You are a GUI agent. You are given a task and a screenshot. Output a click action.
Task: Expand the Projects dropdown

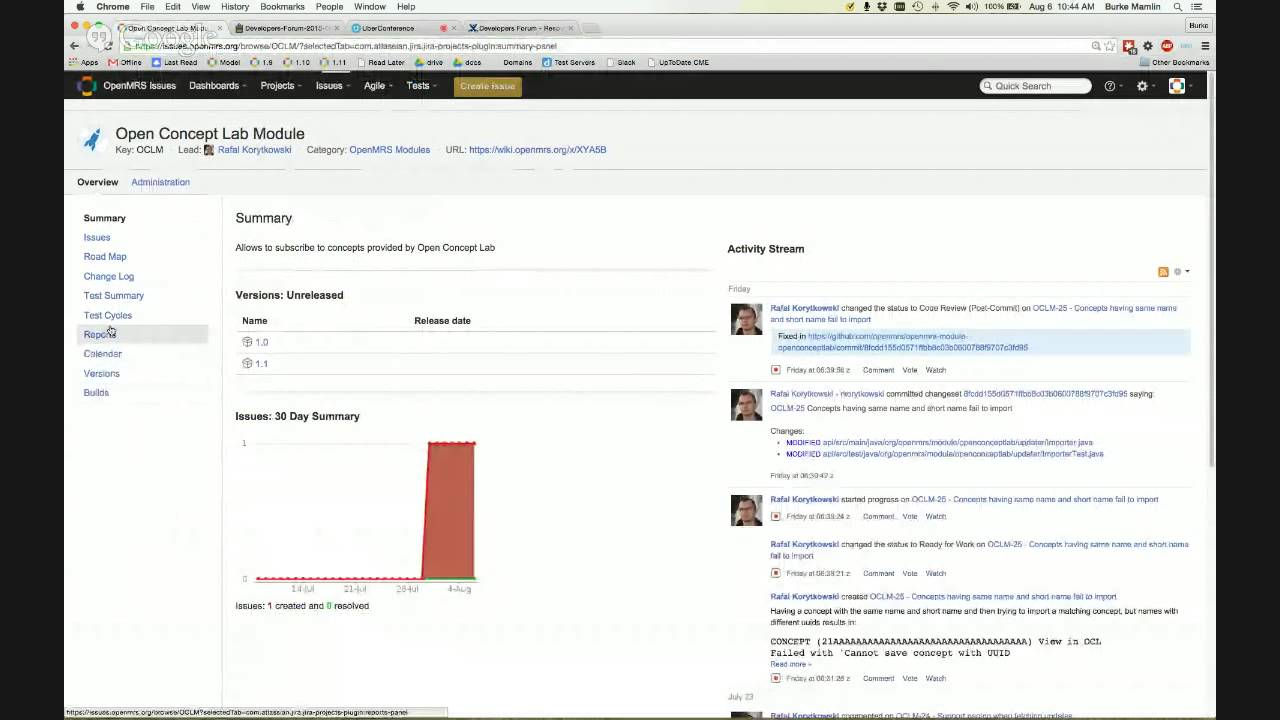281,86
